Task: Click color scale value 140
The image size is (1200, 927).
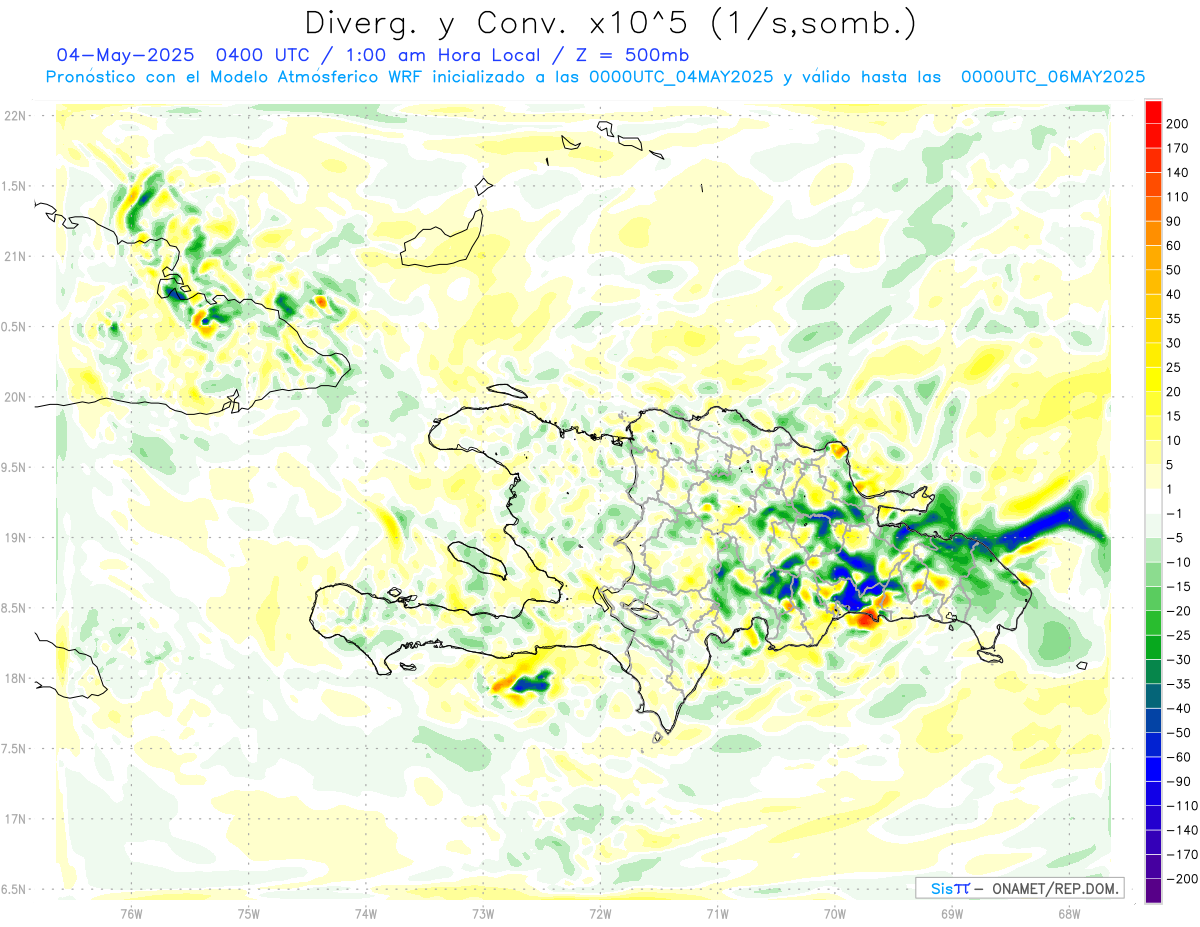Action: 1177,172
